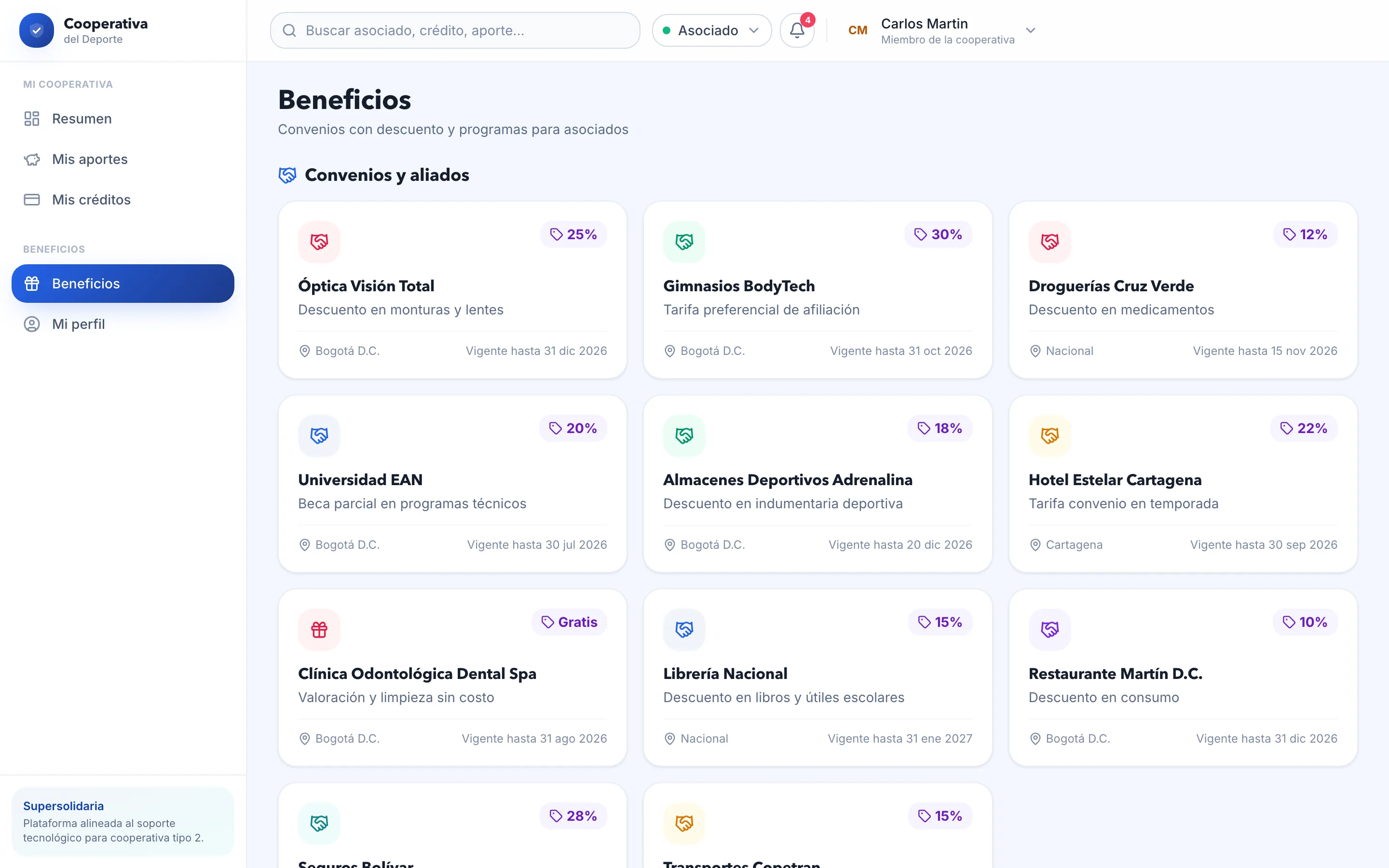Click 'Vigente hasta 15 nov 2026' text

(x=1265, y=351)
